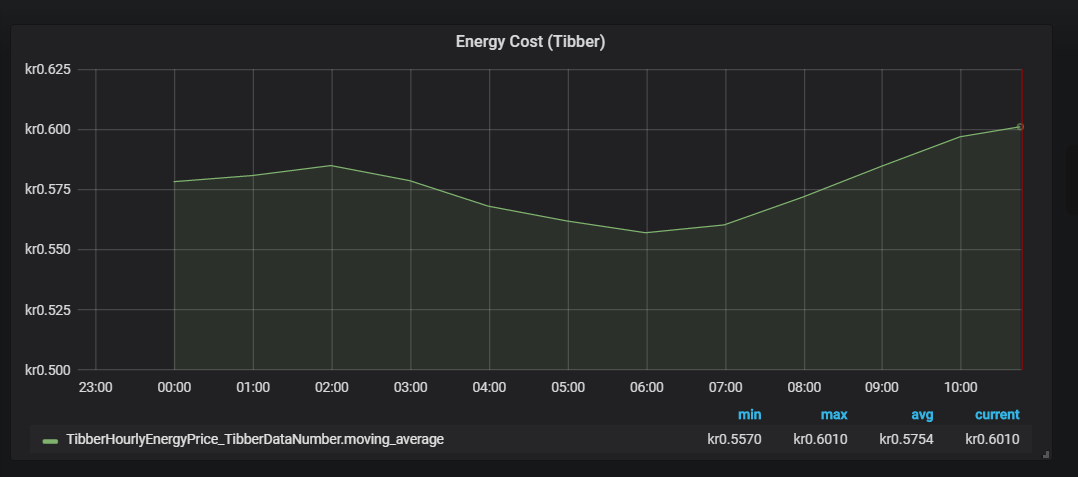
Task: Open the Energy Cost (Tibber) panel title menu
Action: tap(530, 42)
